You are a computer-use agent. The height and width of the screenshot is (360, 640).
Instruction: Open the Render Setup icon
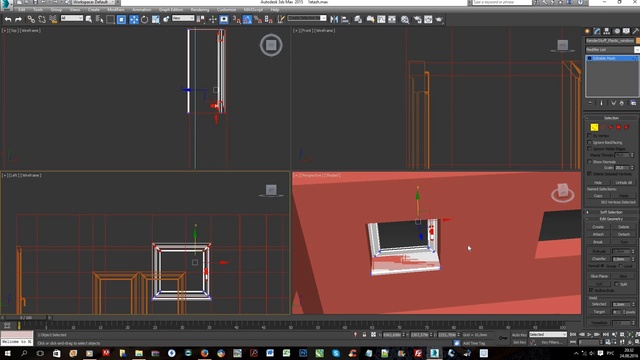417,19
